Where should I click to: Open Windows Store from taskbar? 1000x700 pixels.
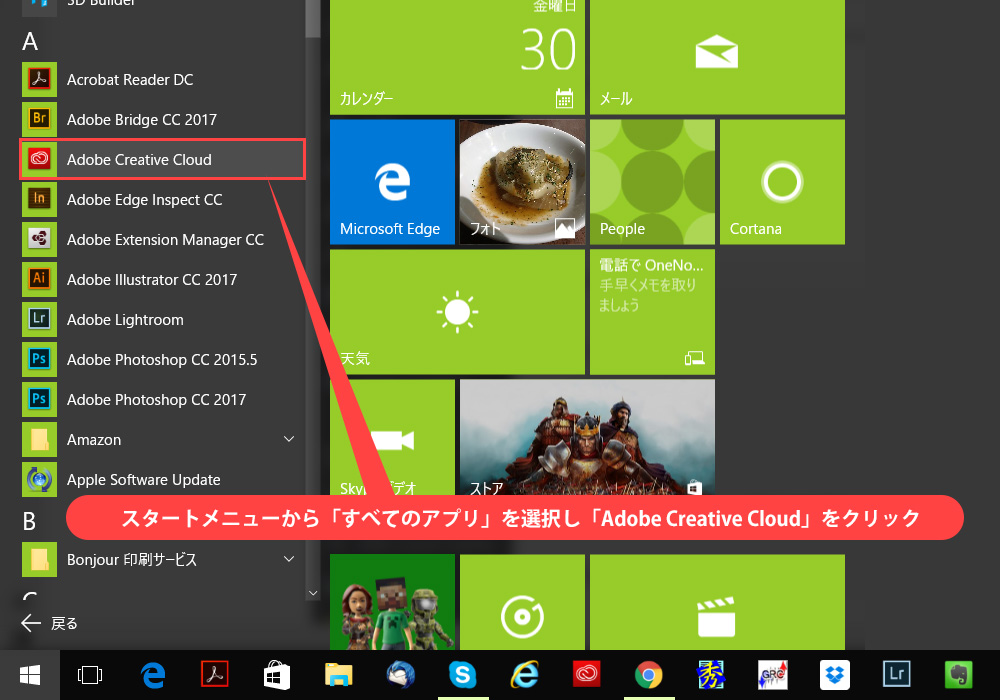[x=277, y=675]
